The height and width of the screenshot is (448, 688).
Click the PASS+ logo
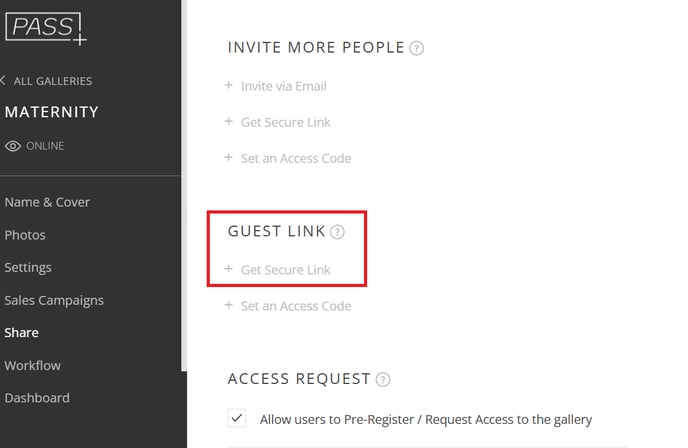46,29
